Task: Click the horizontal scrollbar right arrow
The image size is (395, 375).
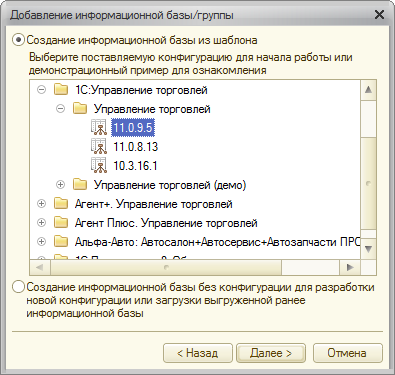Action: [x=350, y=267]
